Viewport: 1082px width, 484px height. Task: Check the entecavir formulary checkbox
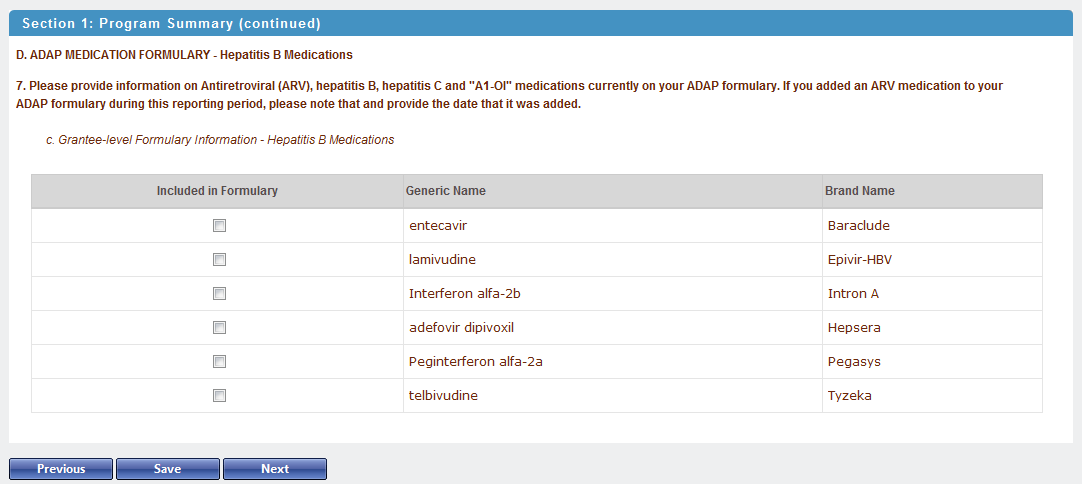pos(219,226)
